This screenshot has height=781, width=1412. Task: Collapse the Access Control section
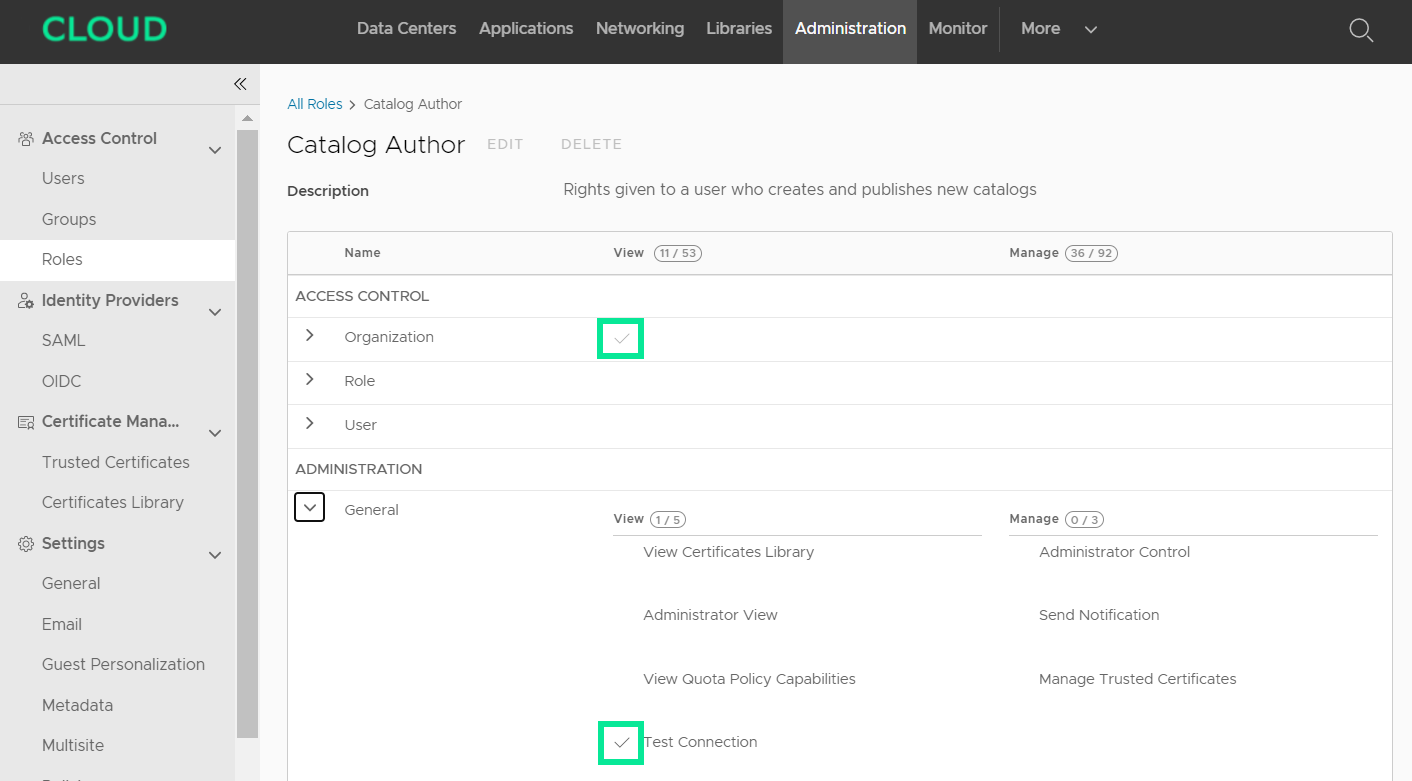click(x=214, y=151)
